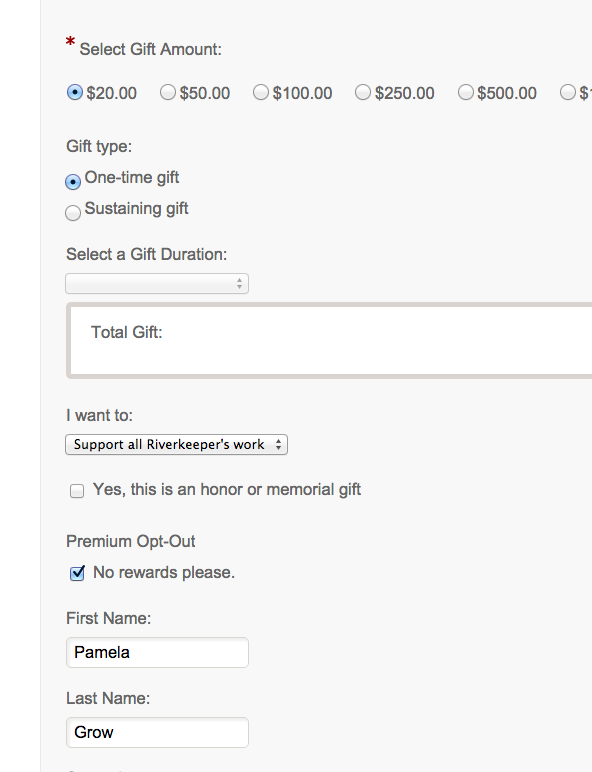
Task: Choose the $500.00 gift amount
Action: [466, 92]
